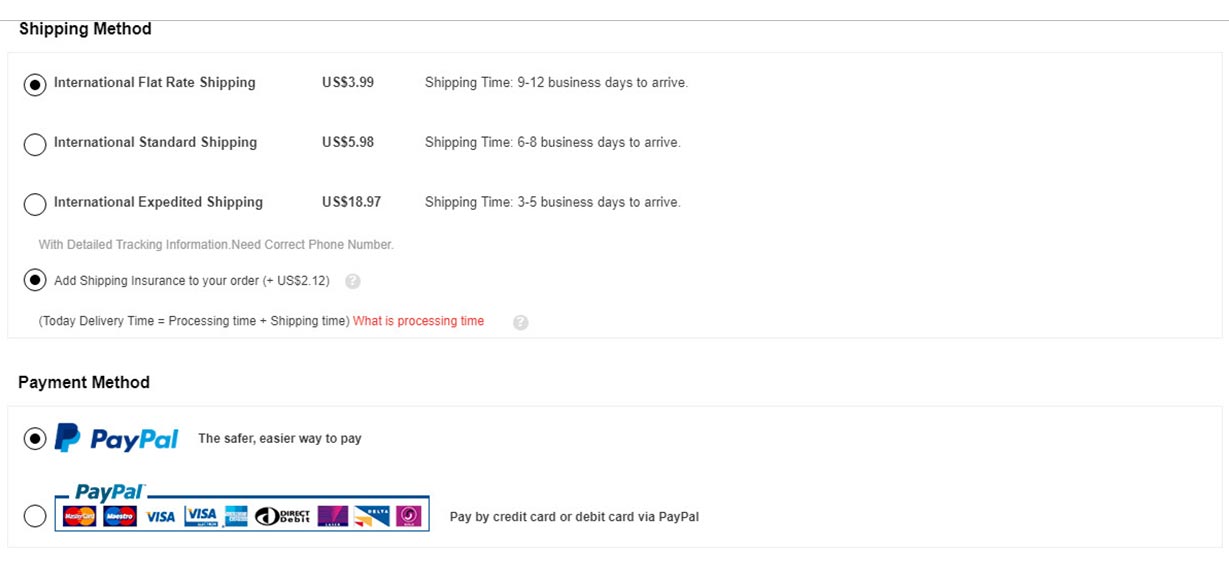1229x561 pixels.
Task: Click the help icon beside Shipping Insurance
Action: point(352,282)
